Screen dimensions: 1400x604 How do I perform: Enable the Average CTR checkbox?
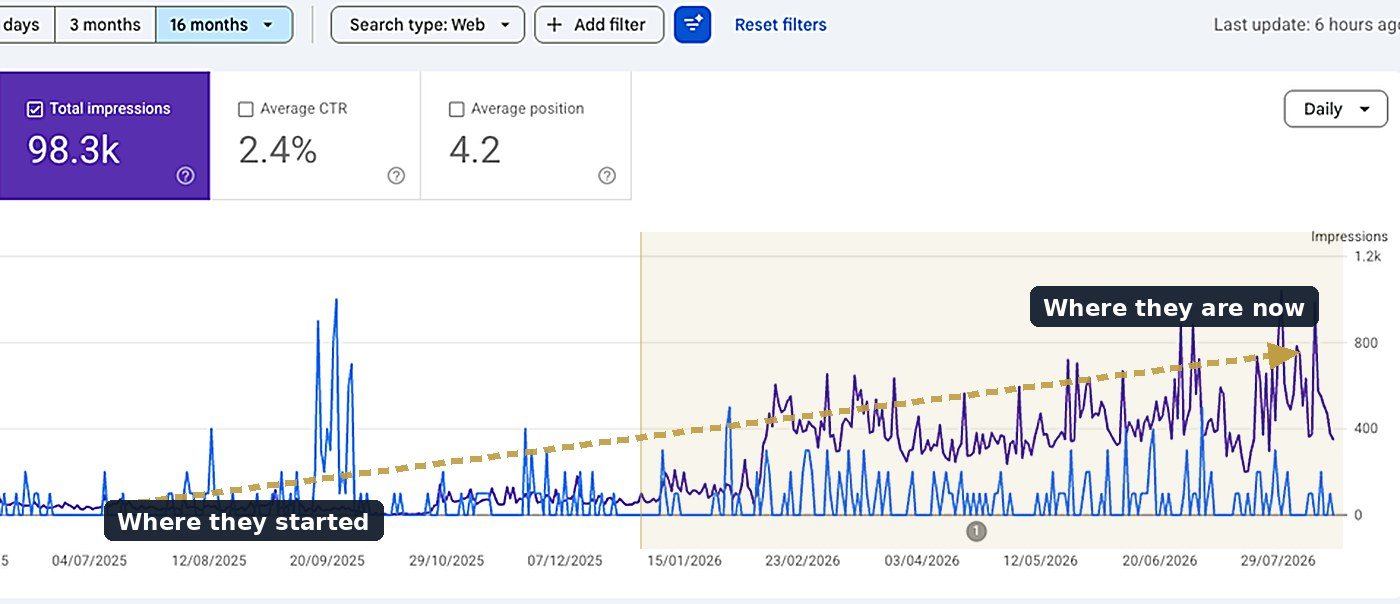[246, 109]
